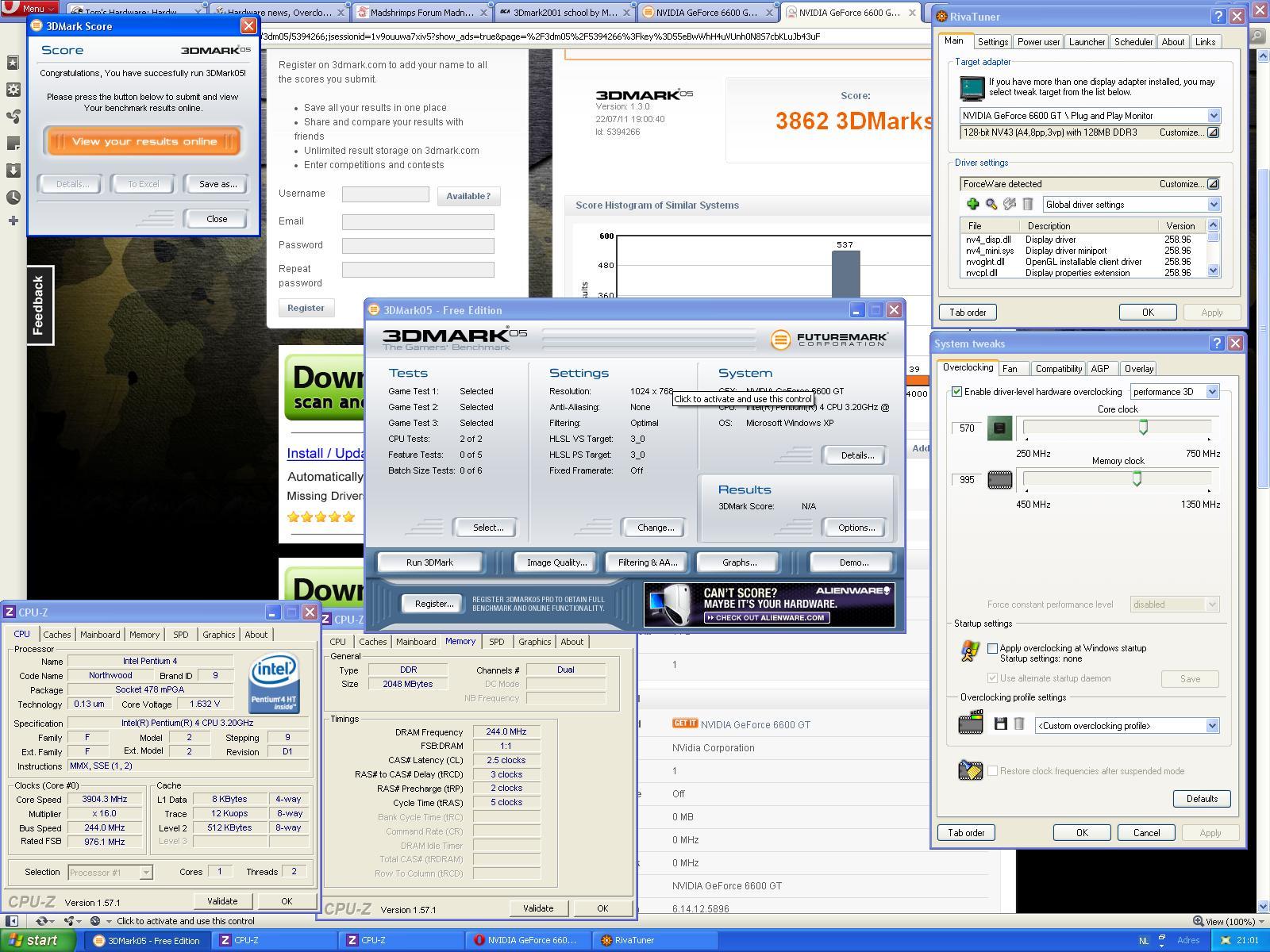Switch to Mainboard tab in the front CPU-Z window
Viewport: 1270px width, 952px height.
100,635
